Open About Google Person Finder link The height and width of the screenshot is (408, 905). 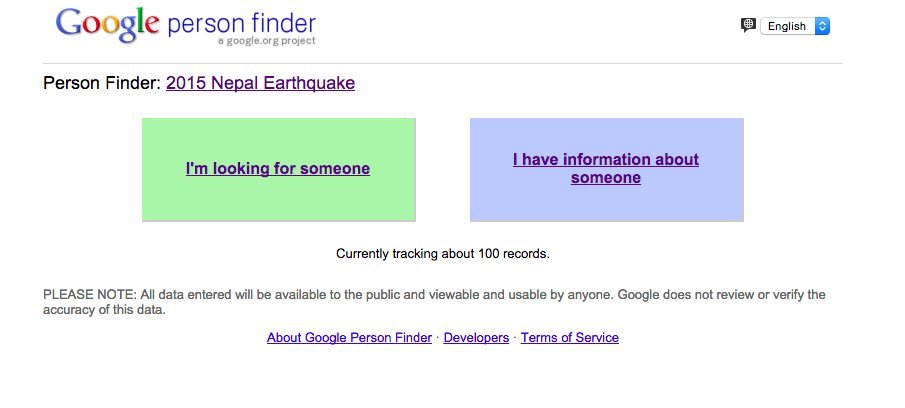pyautogui.click(x=349, y=338)
